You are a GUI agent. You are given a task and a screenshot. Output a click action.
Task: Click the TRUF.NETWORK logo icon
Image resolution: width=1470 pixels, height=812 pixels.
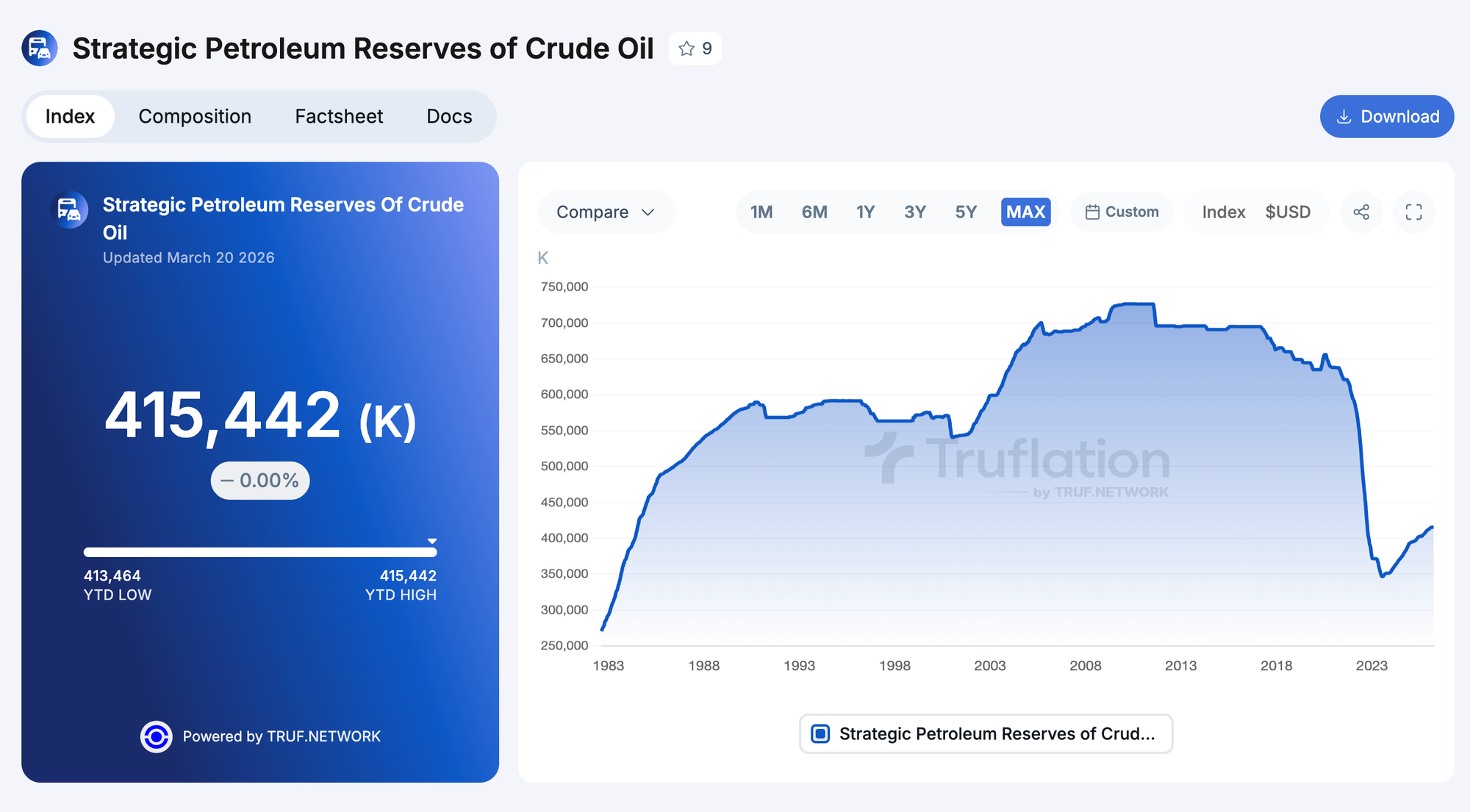(x=157, y=736)
